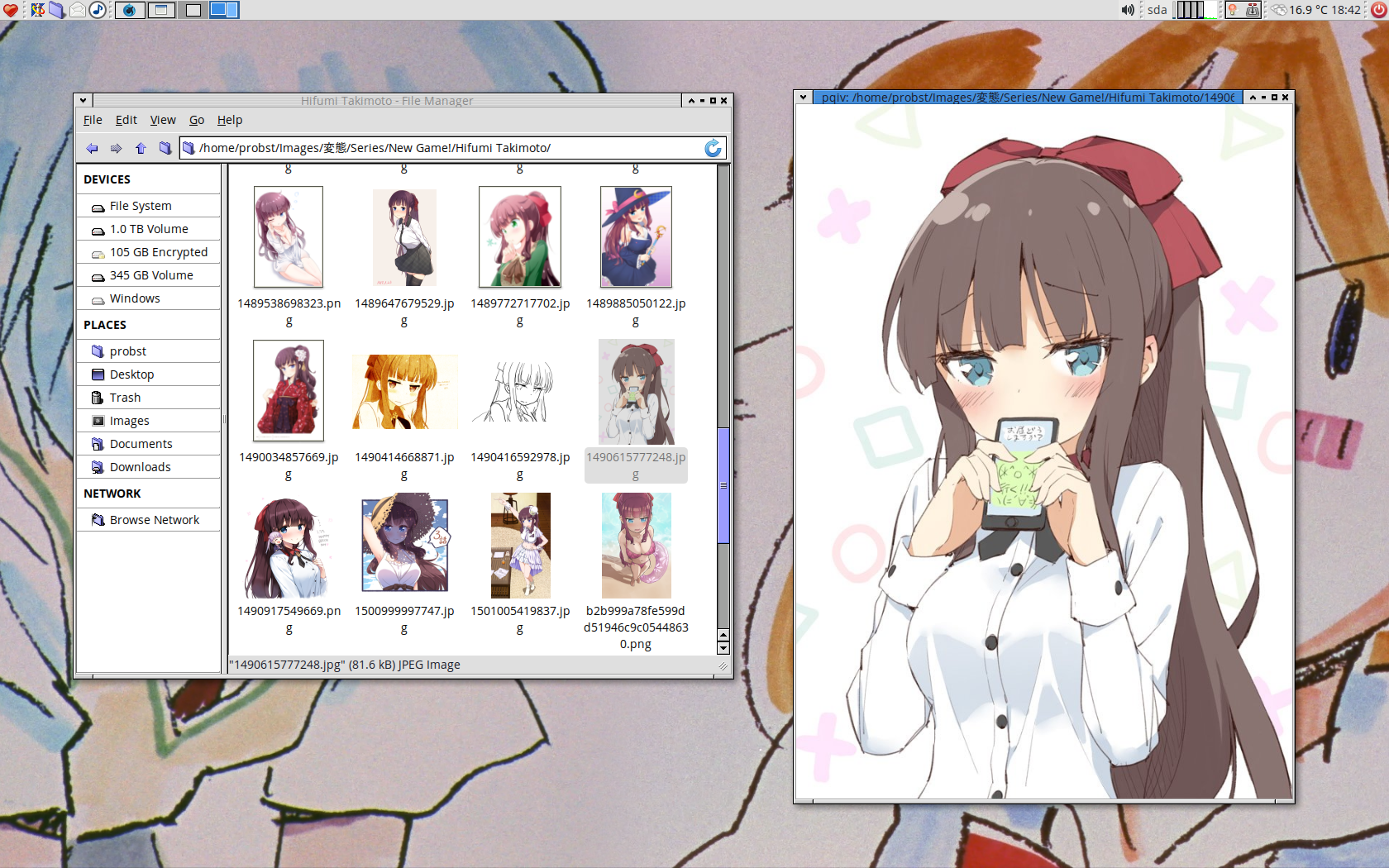Open the Go menu
Image resolution: width=1389 pixels, height=868 pixels.
pyautogui.click(x=197, y=120)
